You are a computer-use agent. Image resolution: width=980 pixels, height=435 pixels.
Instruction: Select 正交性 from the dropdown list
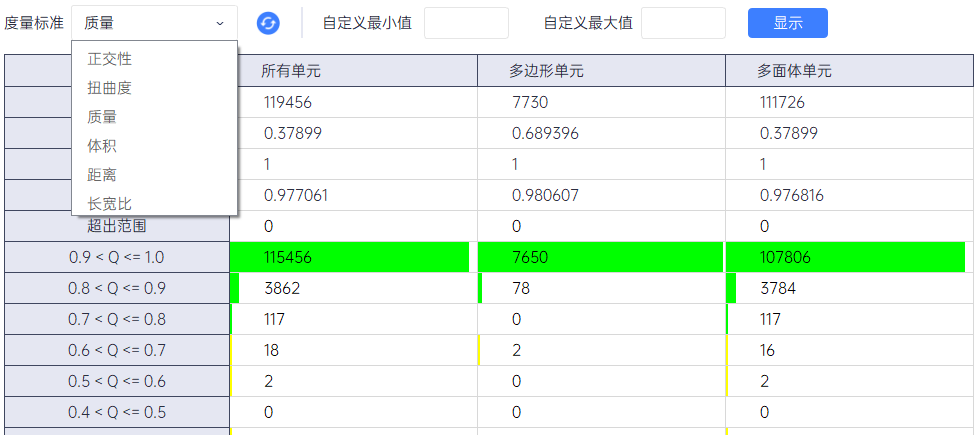coord(154,59)
